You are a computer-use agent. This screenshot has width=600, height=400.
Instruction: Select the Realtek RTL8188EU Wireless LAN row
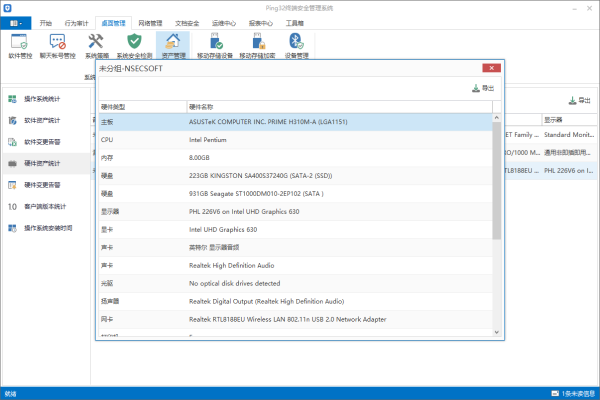point(295,320)
